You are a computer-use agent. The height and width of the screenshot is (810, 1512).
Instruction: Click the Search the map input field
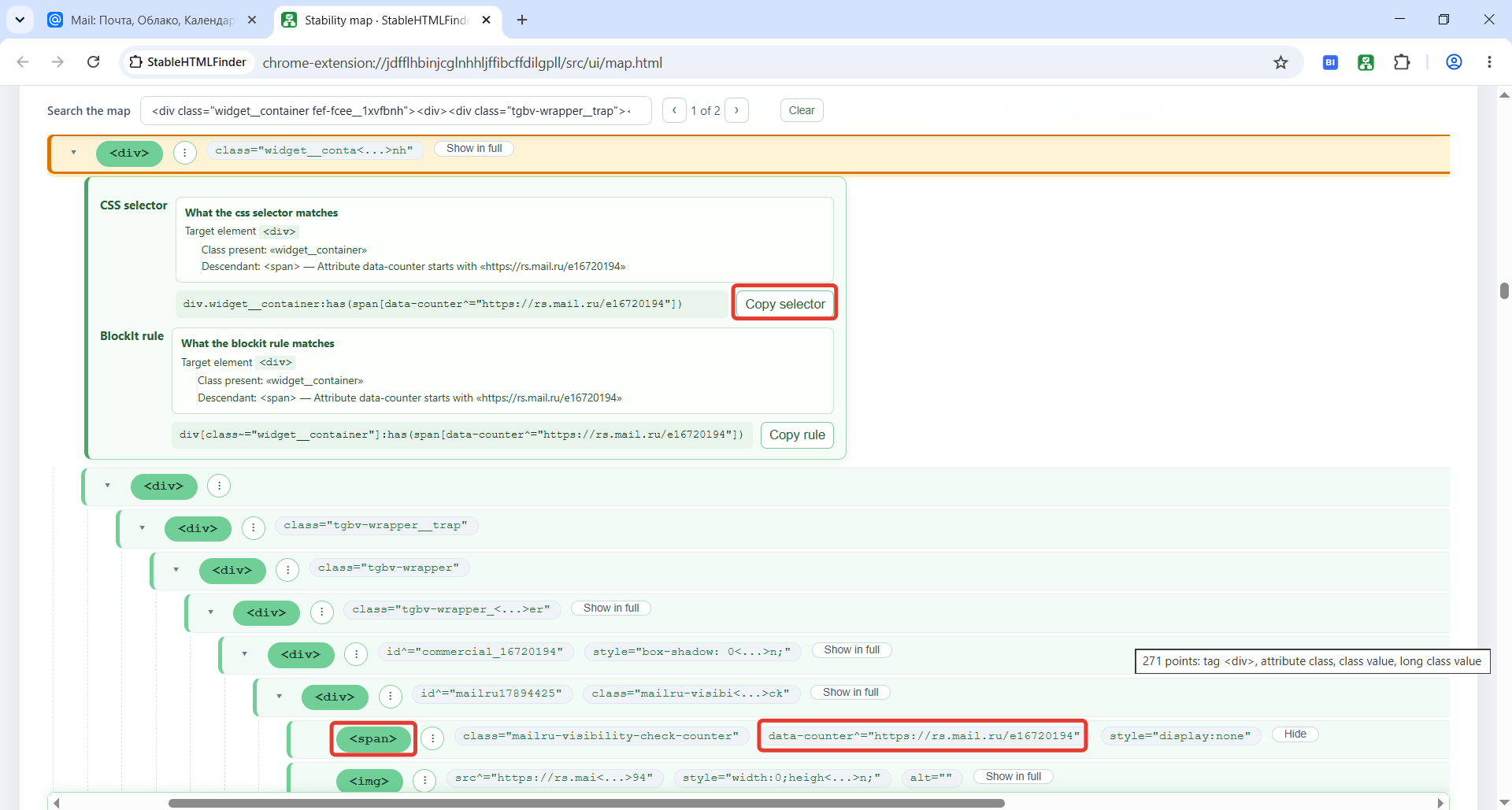396,110
